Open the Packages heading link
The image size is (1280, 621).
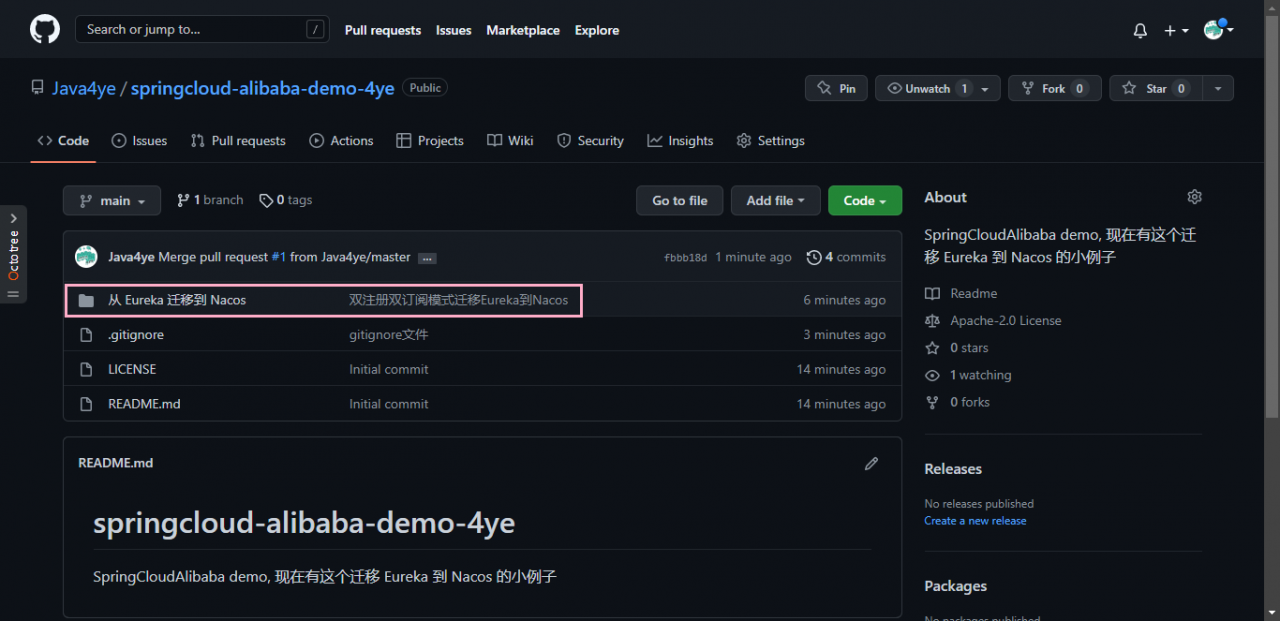[x=955, y=586]
